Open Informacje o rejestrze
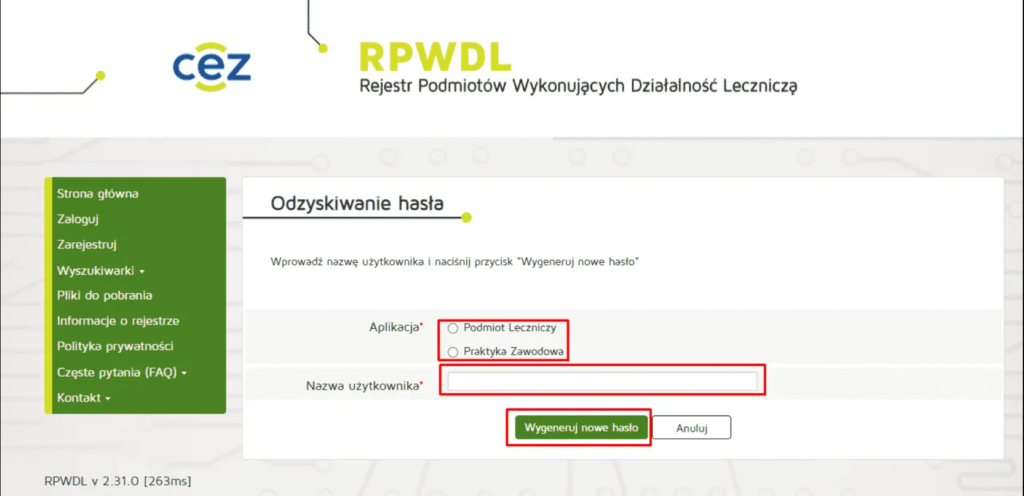This screenshot has height=496, width=1024. 118,321
